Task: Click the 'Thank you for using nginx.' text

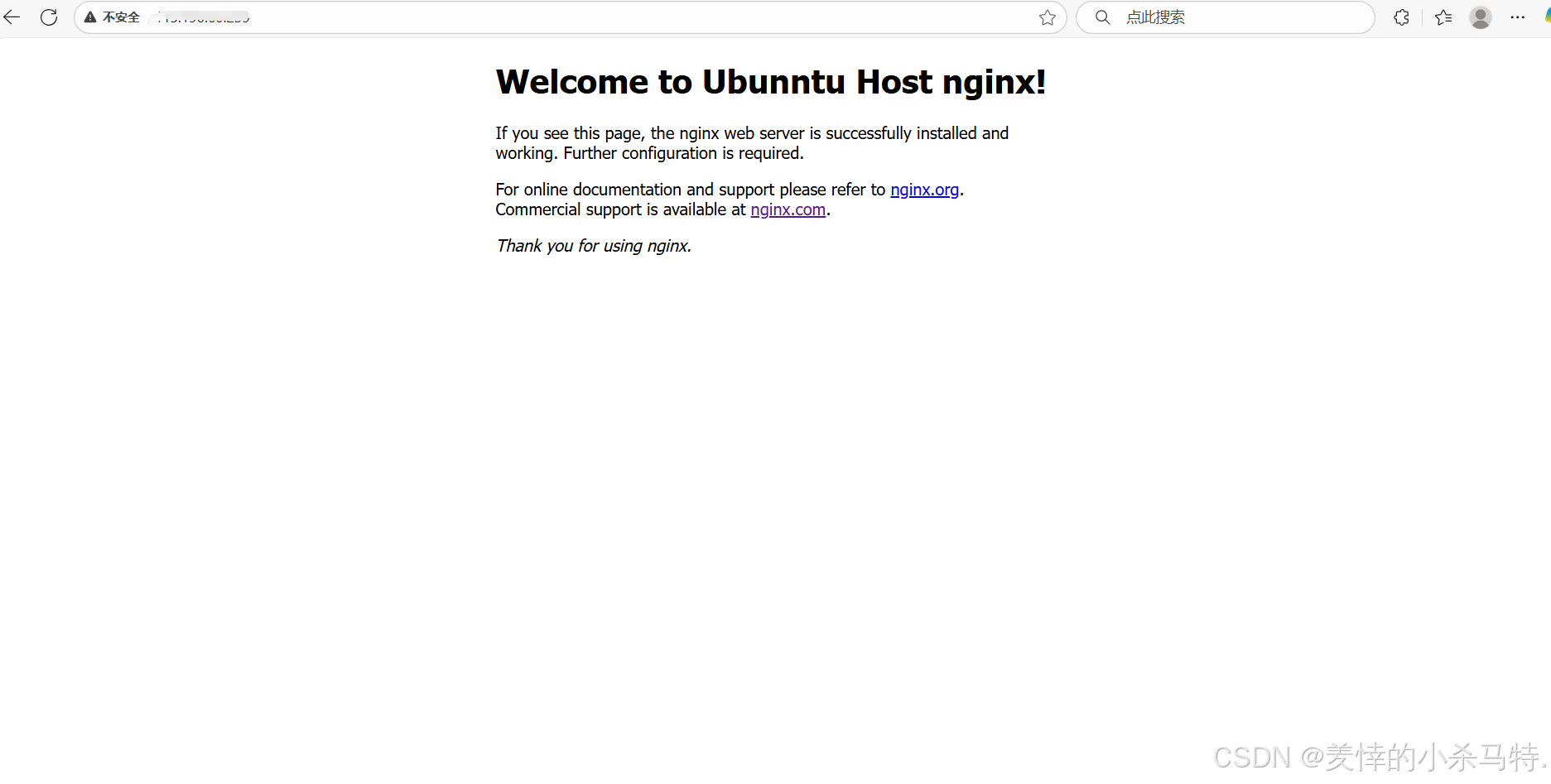Action: [x=593, y=246]
